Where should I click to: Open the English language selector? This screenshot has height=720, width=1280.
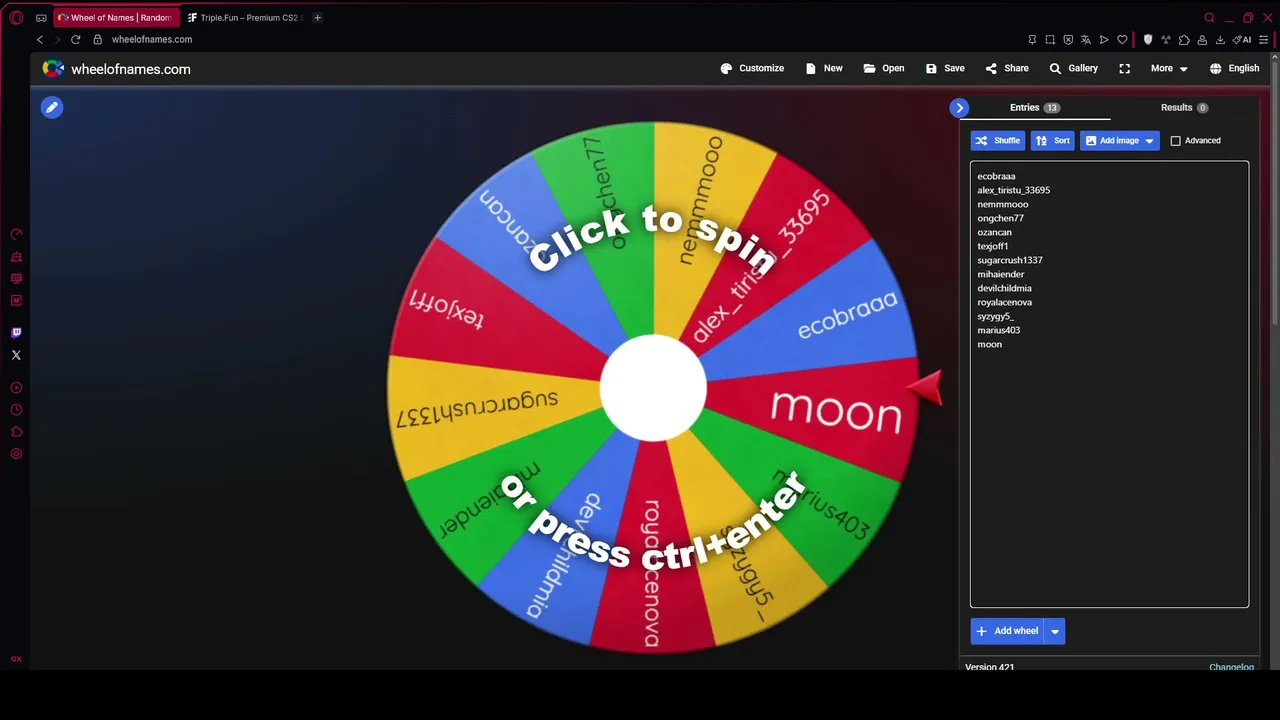(x=1234, y=68)
